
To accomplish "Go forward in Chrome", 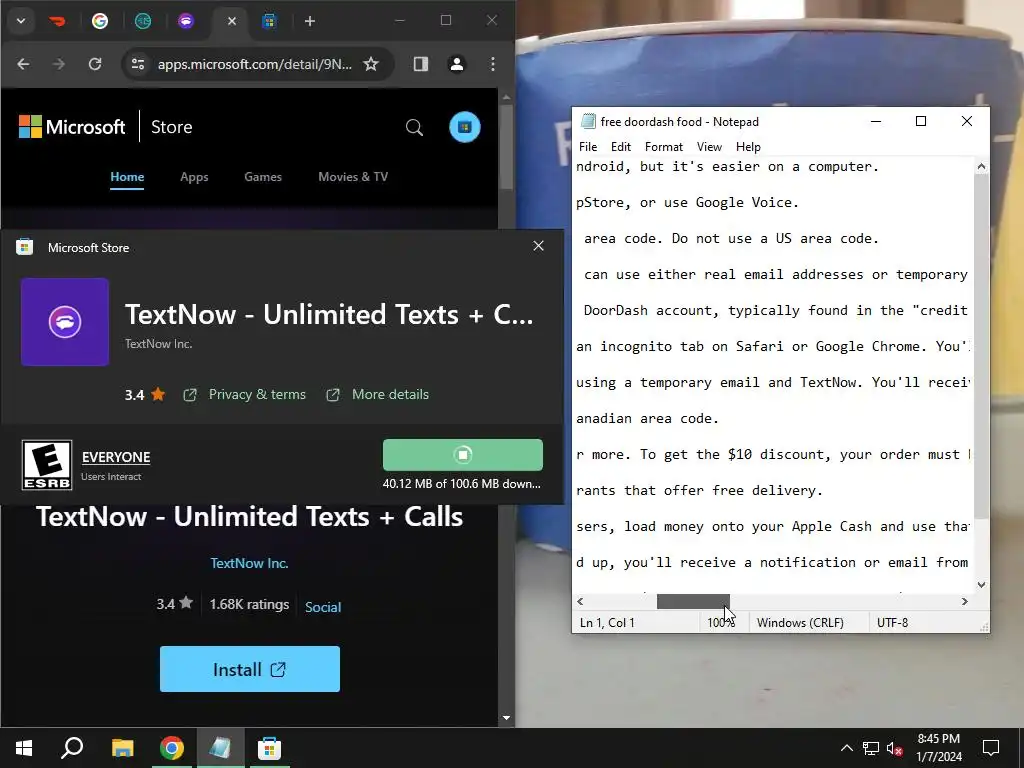I will (x=59, y=64).
